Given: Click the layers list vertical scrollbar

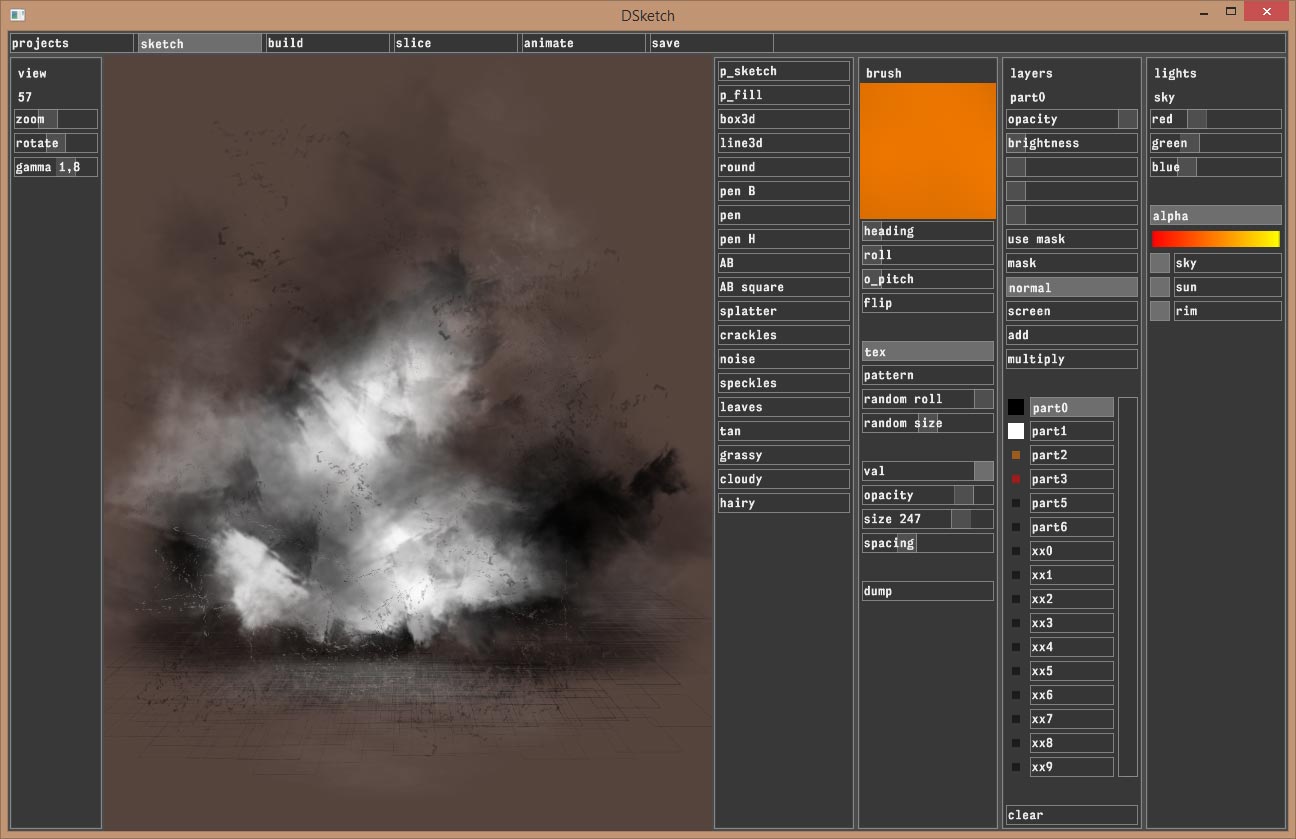Looking at the screenshot, I should [1128, 586].
